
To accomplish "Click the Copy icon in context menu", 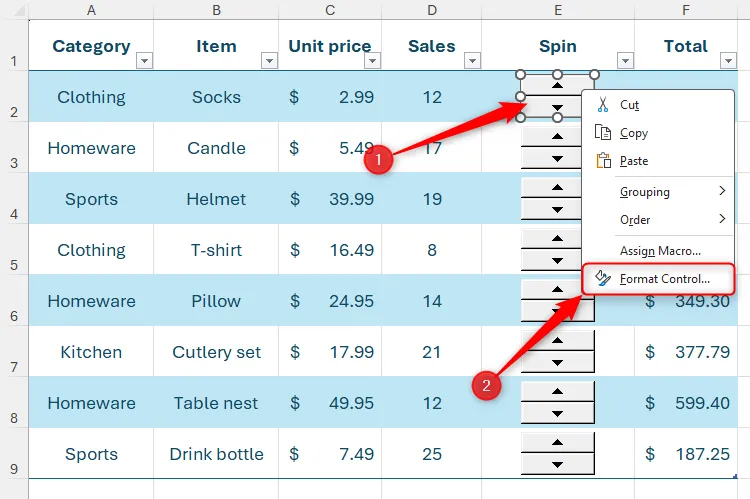I will 603,132.
